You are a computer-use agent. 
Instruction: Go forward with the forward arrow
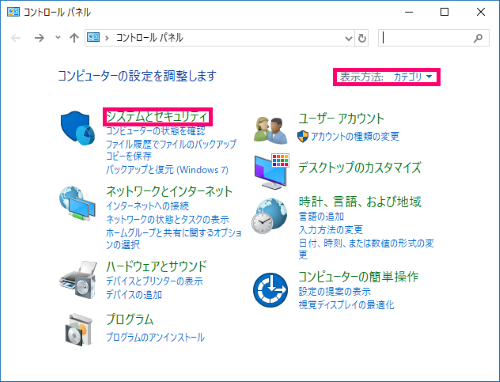click(39, 38)
